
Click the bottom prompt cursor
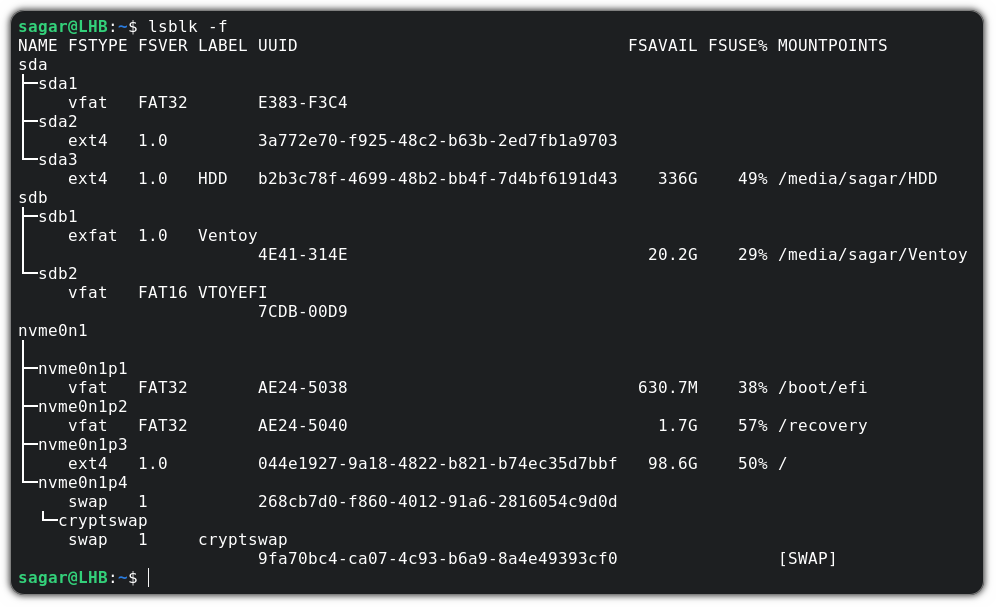[149, 578]
